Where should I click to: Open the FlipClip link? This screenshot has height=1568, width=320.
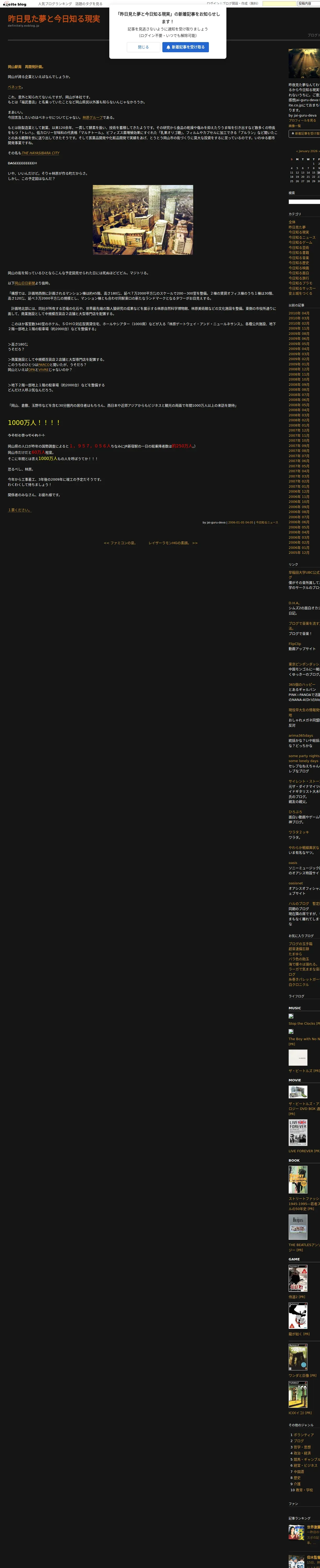tap(294, 643)
